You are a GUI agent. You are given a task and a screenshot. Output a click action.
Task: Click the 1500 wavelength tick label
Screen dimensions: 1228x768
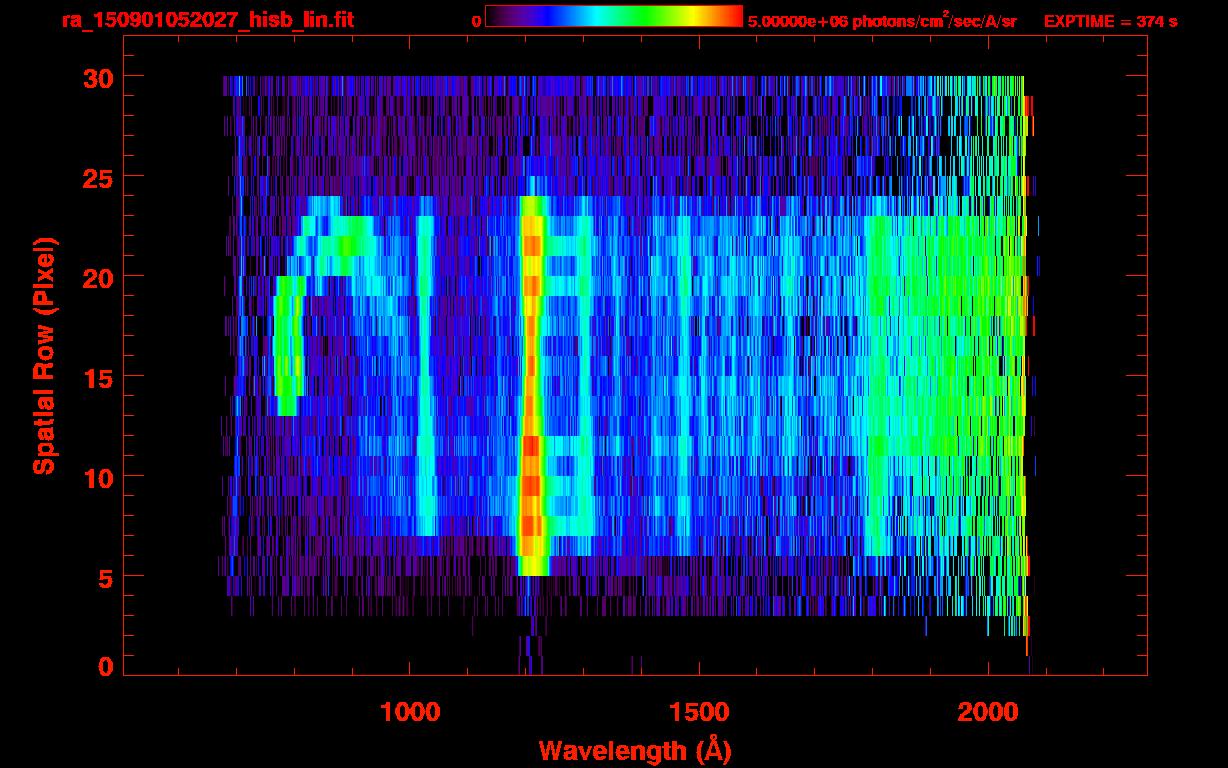tap(699, 712)
